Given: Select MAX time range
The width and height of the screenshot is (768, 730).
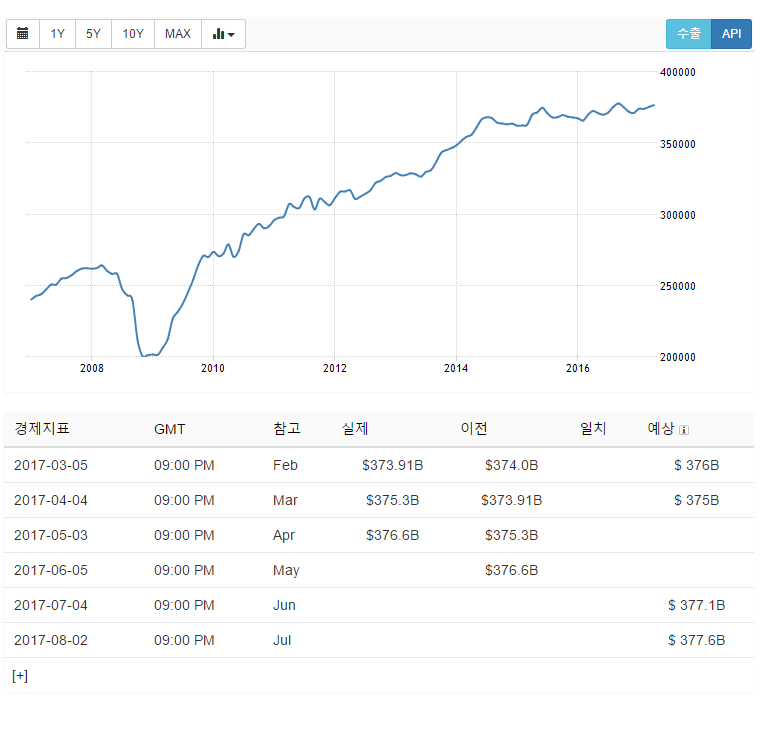Looking at the screenshot, I should coord(178,34).
